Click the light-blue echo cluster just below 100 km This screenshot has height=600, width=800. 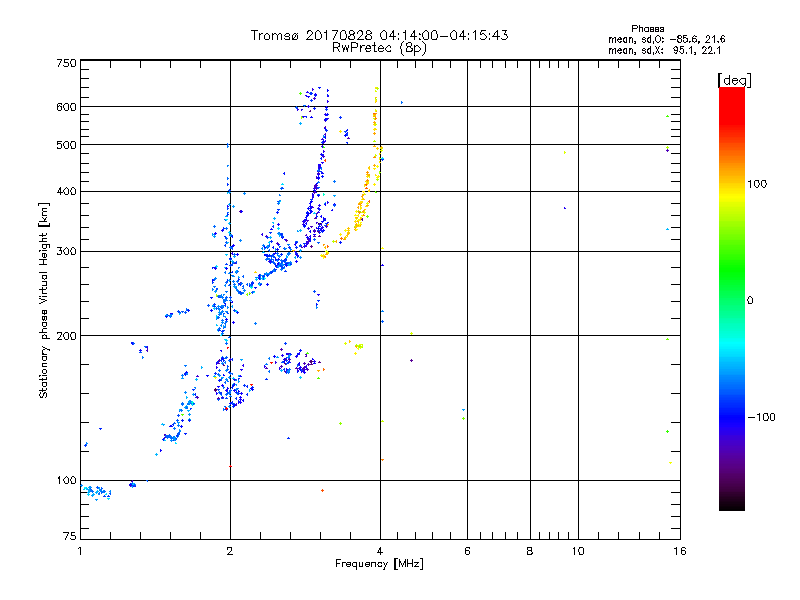(x=96, y=492)
